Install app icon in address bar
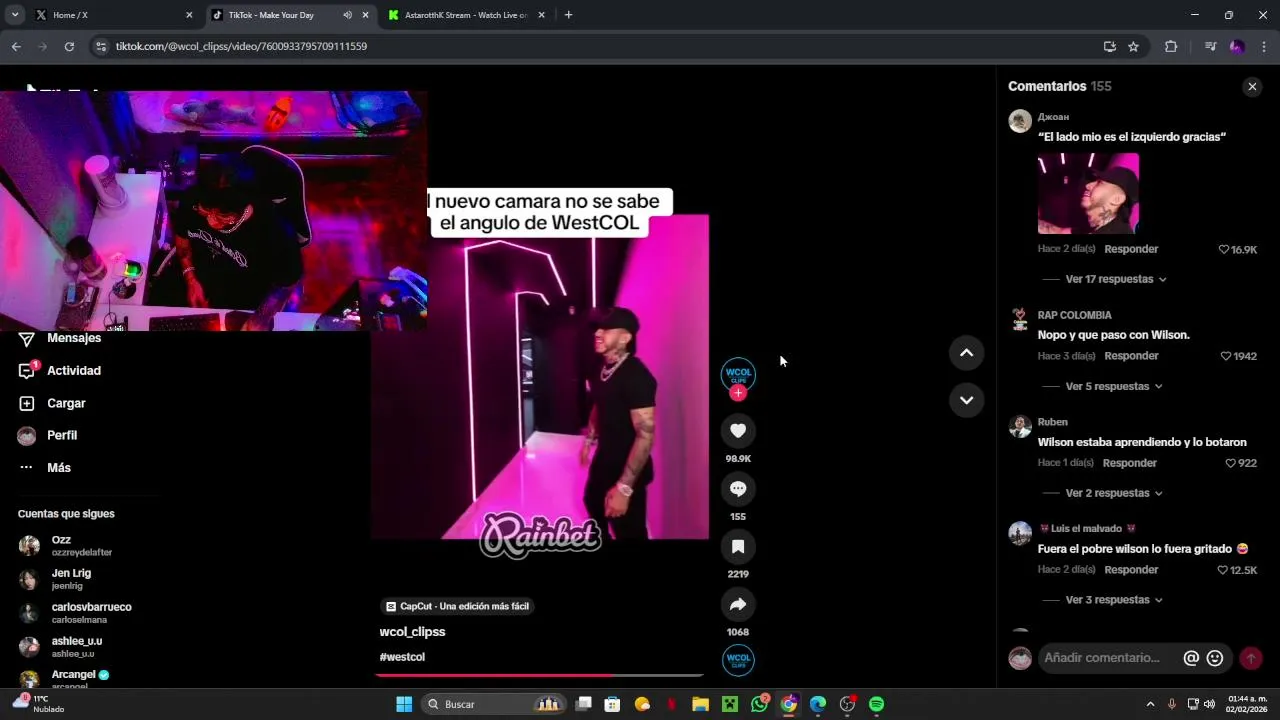Image resolution: width=1280 pixels, height=720 pixels. pos(1109,46)
